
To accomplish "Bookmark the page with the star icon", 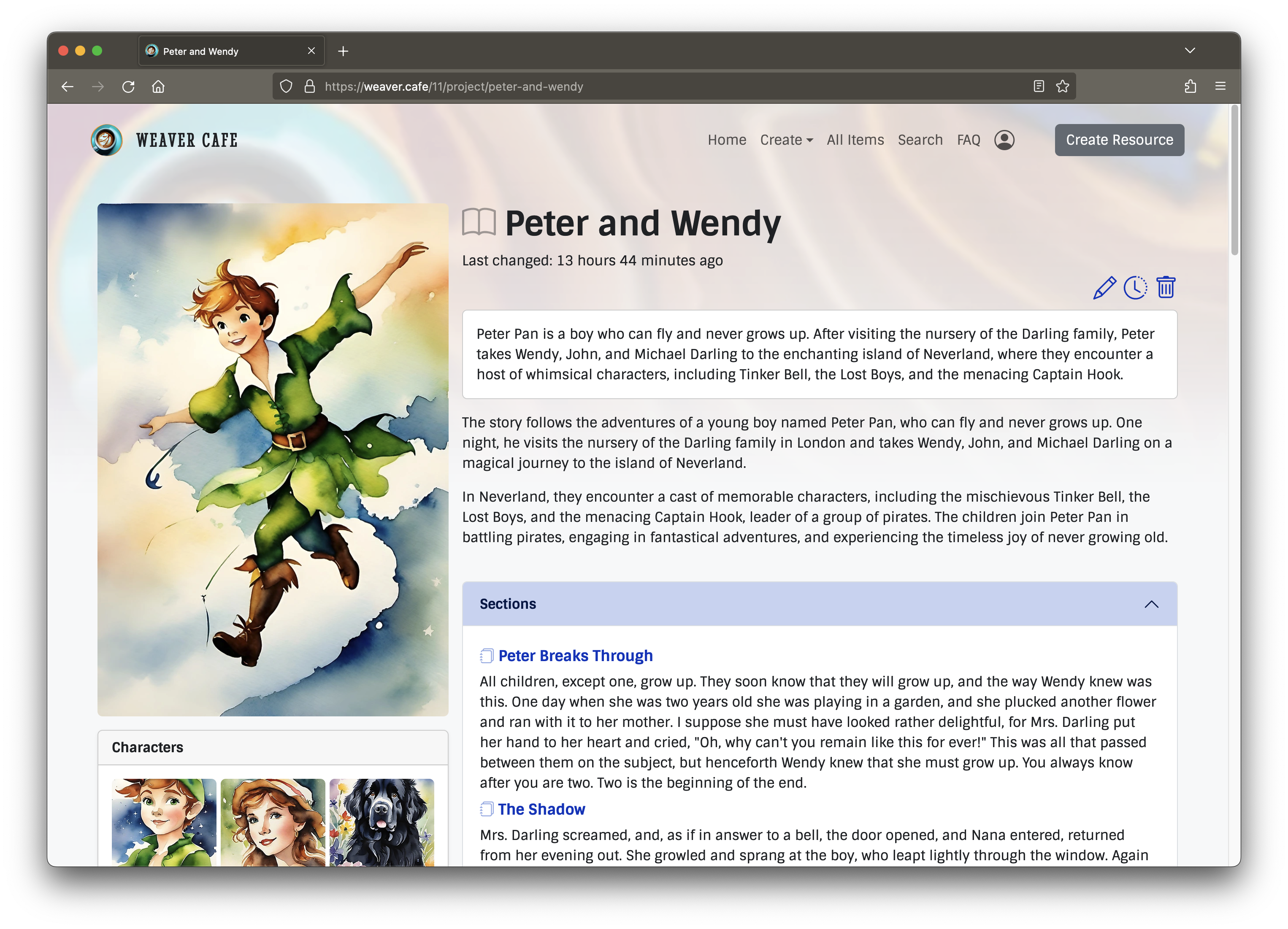I will (x=1063, y=86).
